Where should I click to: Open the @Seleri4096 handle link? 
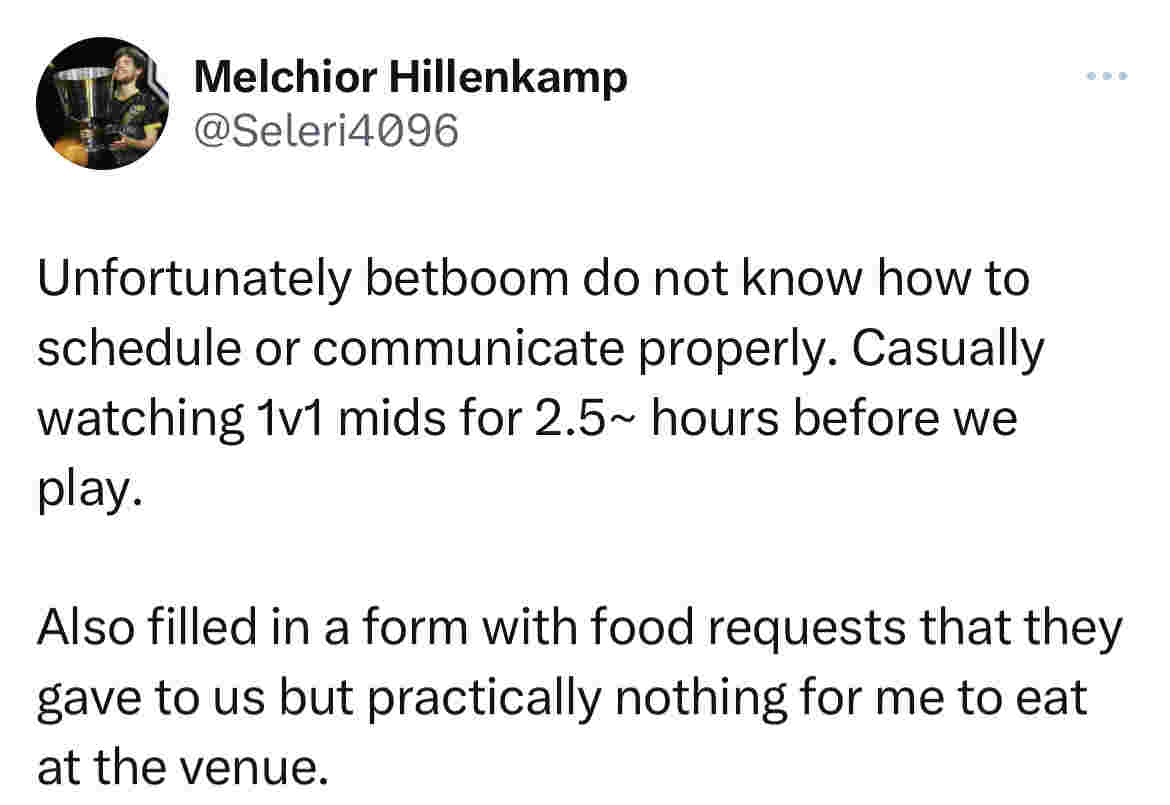point(326,131)
